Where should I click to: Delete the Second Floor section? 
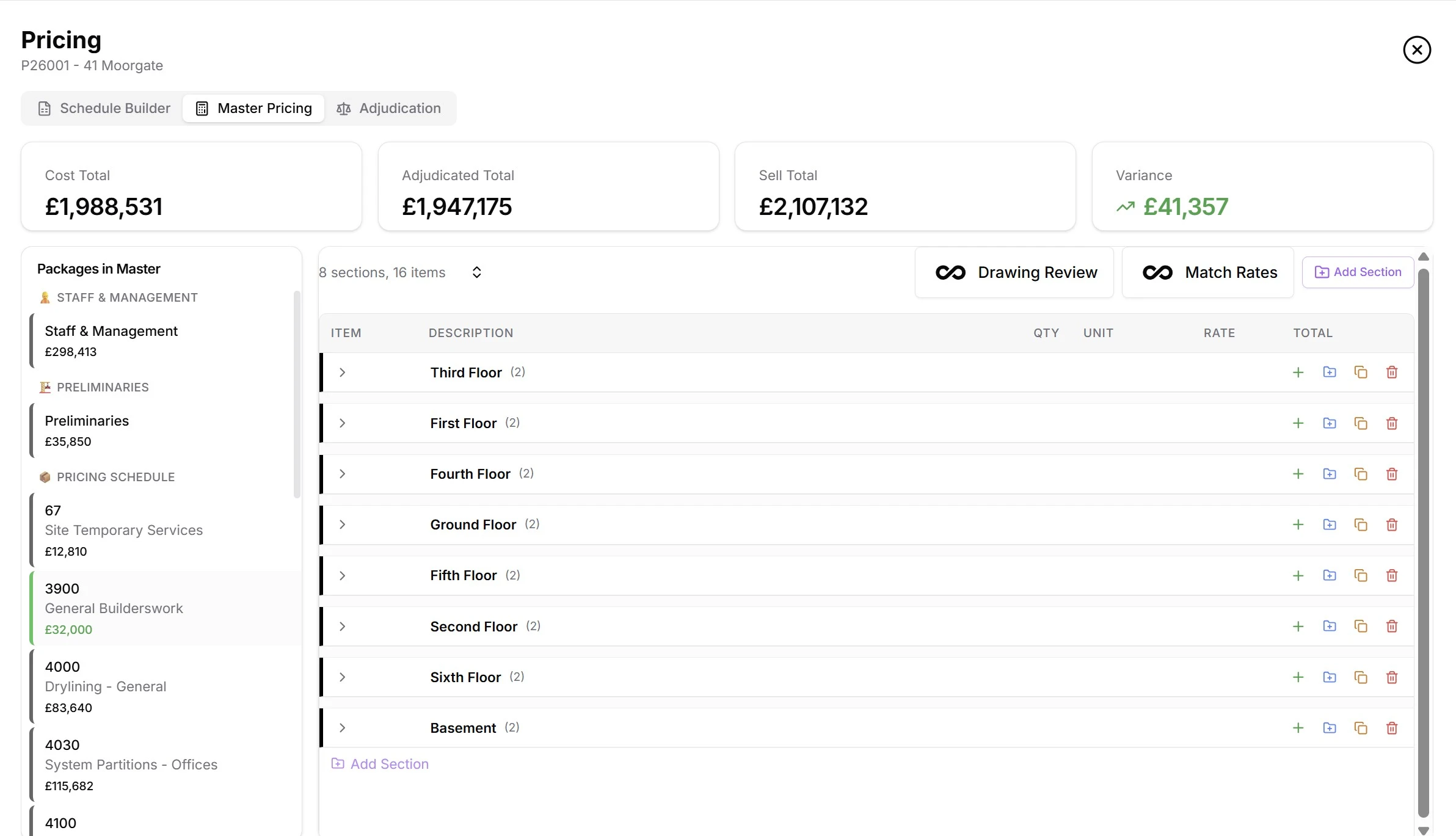coord(1392,626)
